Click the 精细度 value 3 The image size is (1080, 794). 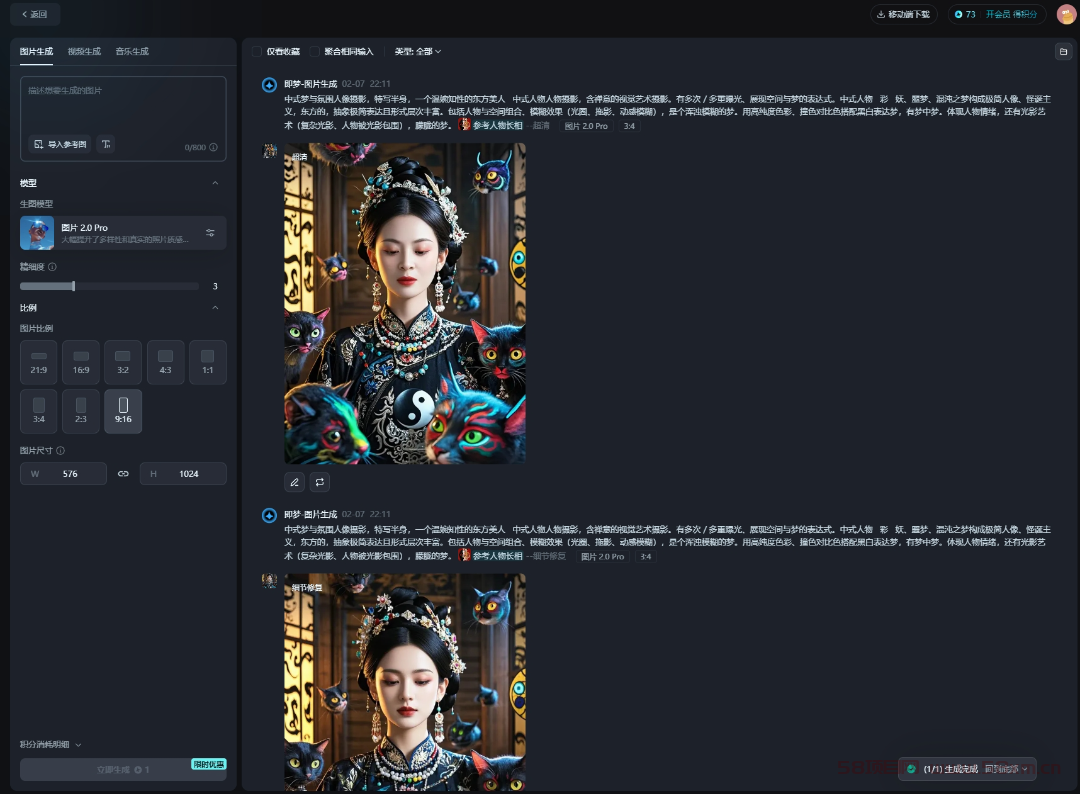click(x=215, y=286)
